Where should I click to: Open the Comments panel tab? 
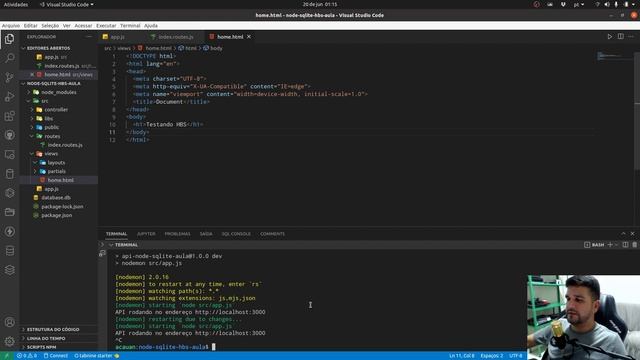click(272, 234)
